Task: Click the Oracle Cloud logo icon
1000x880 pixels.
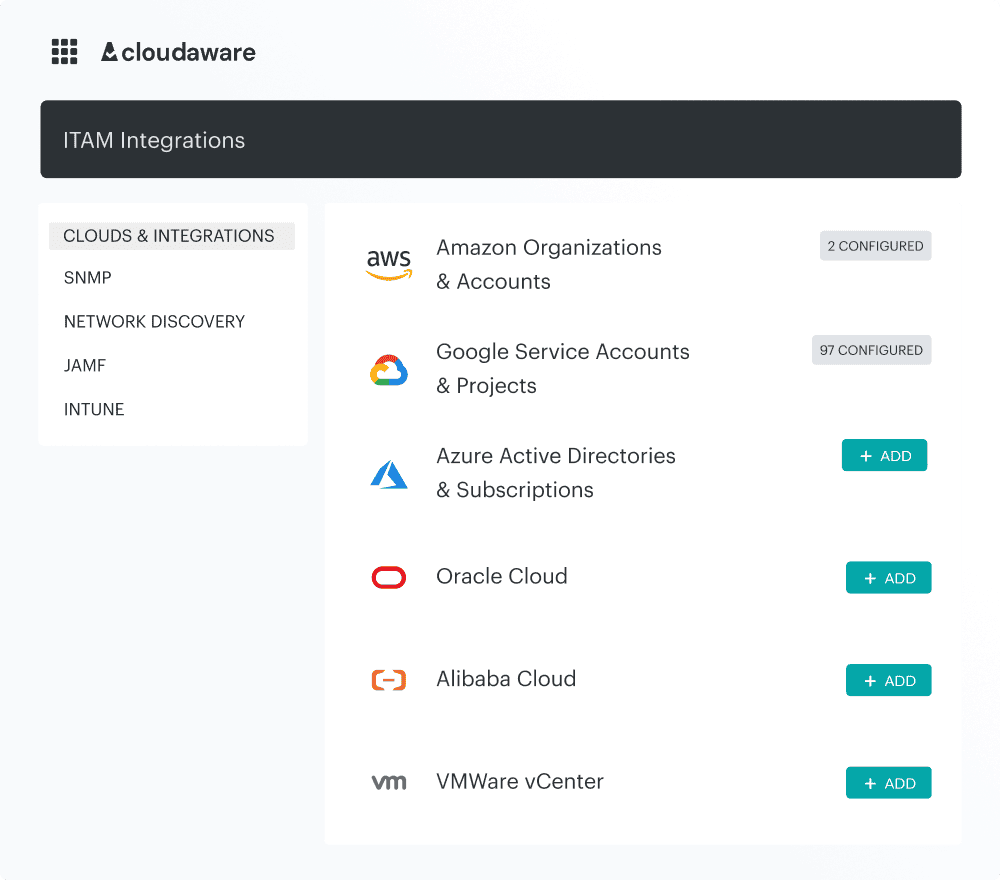Action: click(389, 577)
